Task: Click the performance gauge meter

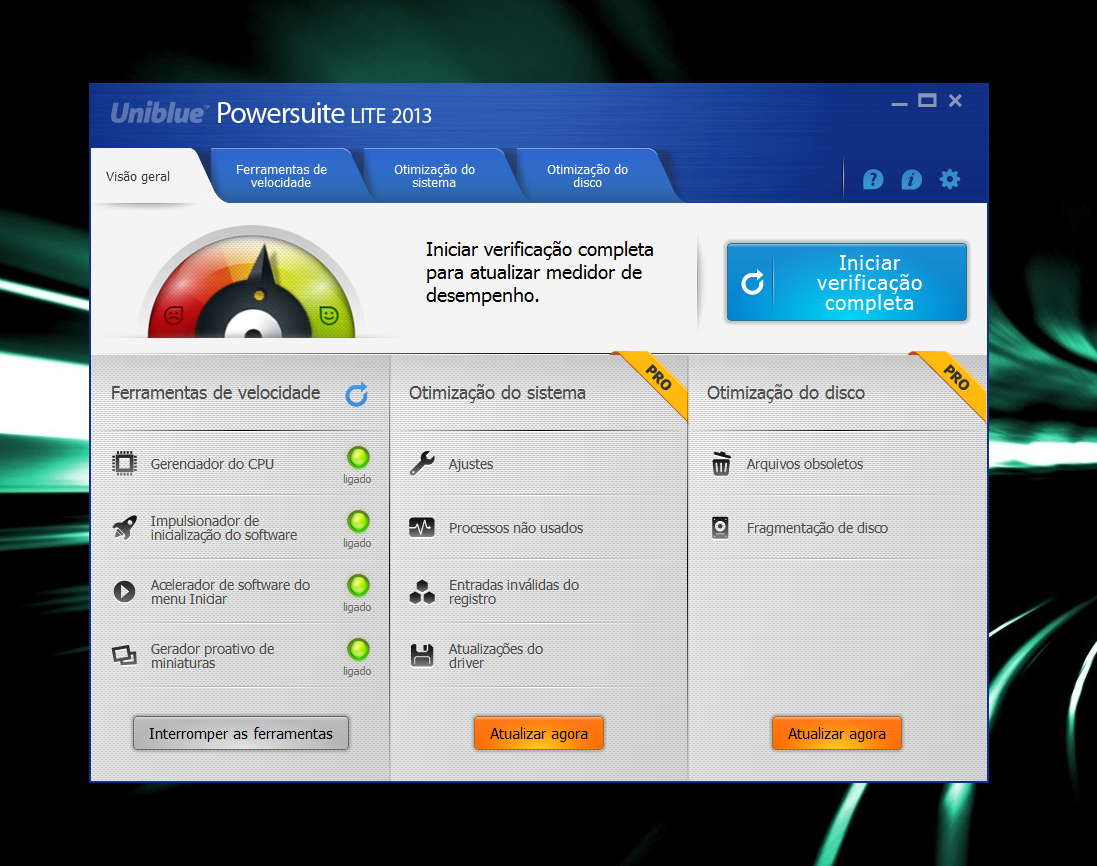Action: (x=252, y=282)
